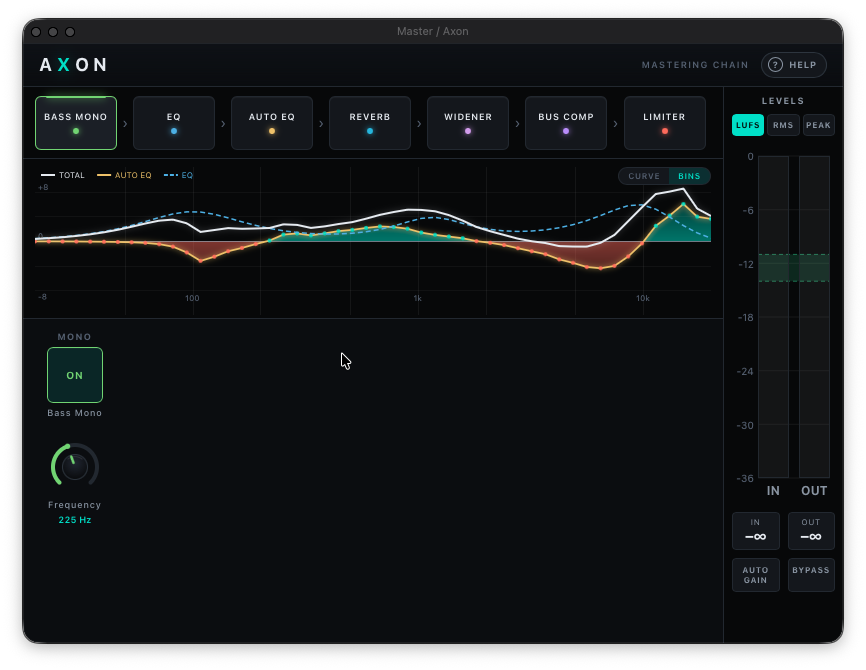Click the chevron between Bass Mono and EQ
This screenshot has width=866, height=670.
point(125,124)
